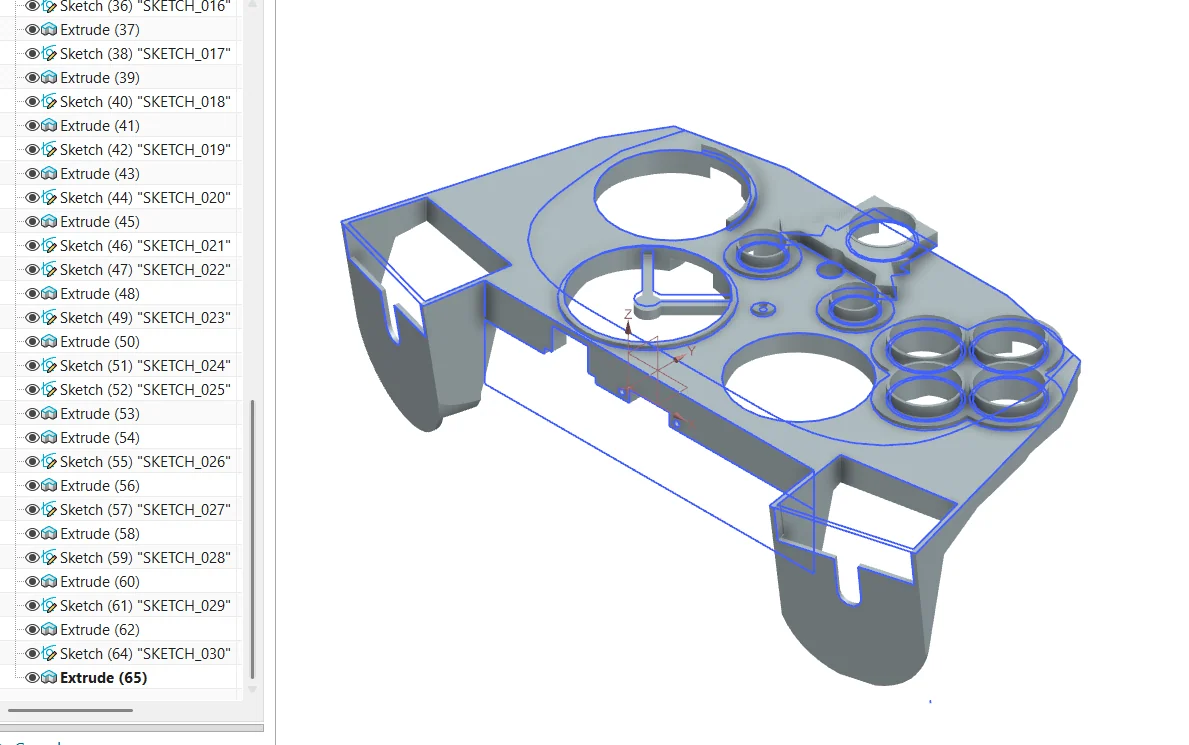The height and width of the screenshot is (745, 1189).
Task: Click the sketch icon of Sketch (57) SKETCH_027
Action: pos(49,510)
